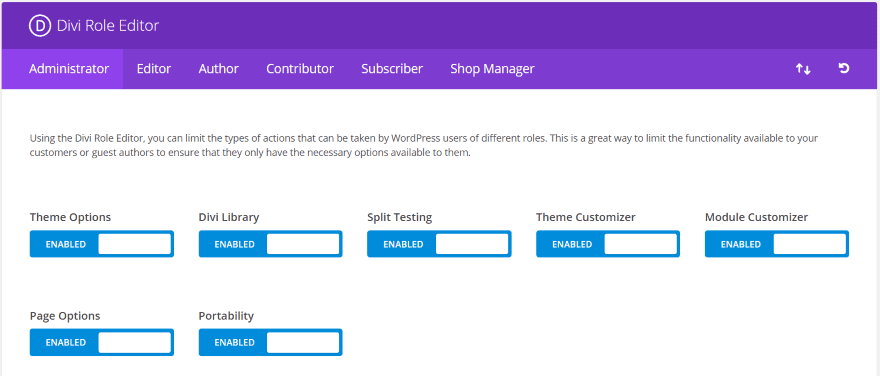Toggle Split Testing enabled switch

[x=439, y=244]
